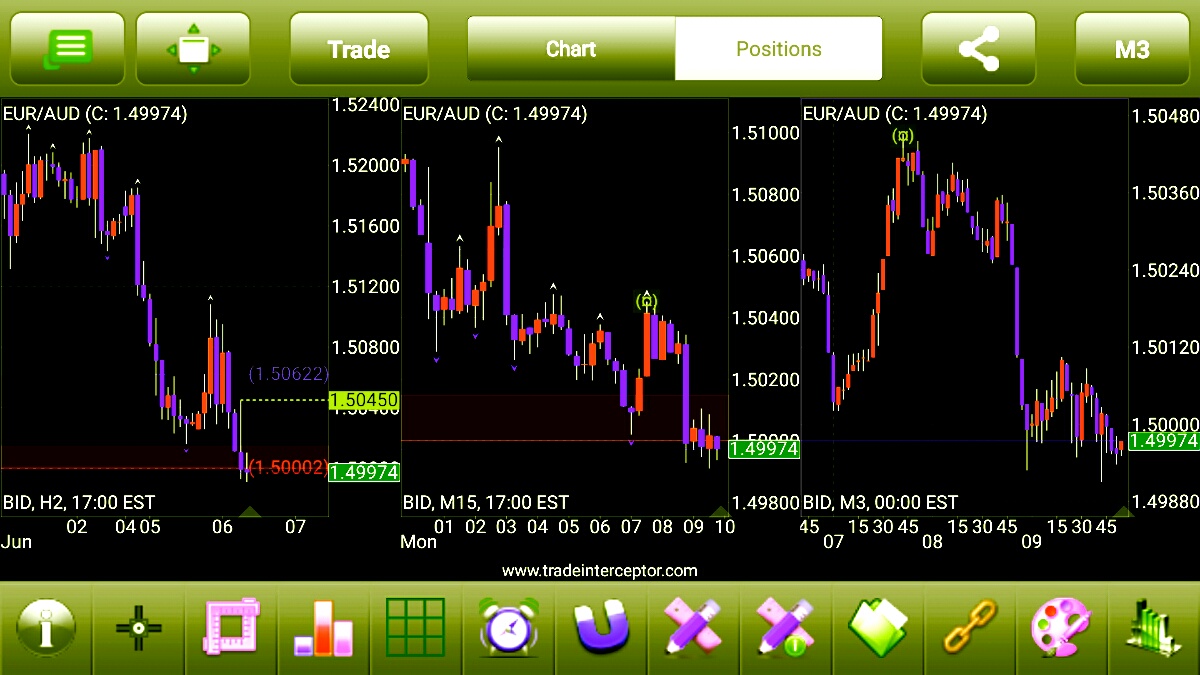Click the 1.49974 price tag on M15 chart
1200x675 pixels.
coord(765,449)
